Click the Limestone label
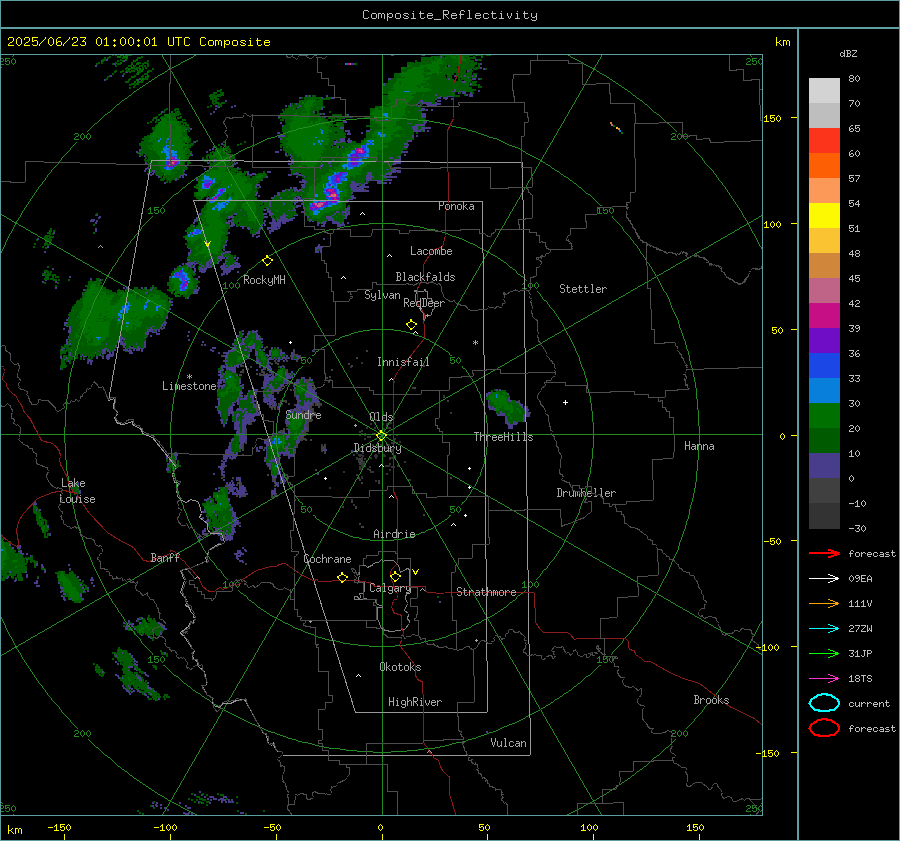This screenshot has height=841, width=900. click(x=189, y=386)
